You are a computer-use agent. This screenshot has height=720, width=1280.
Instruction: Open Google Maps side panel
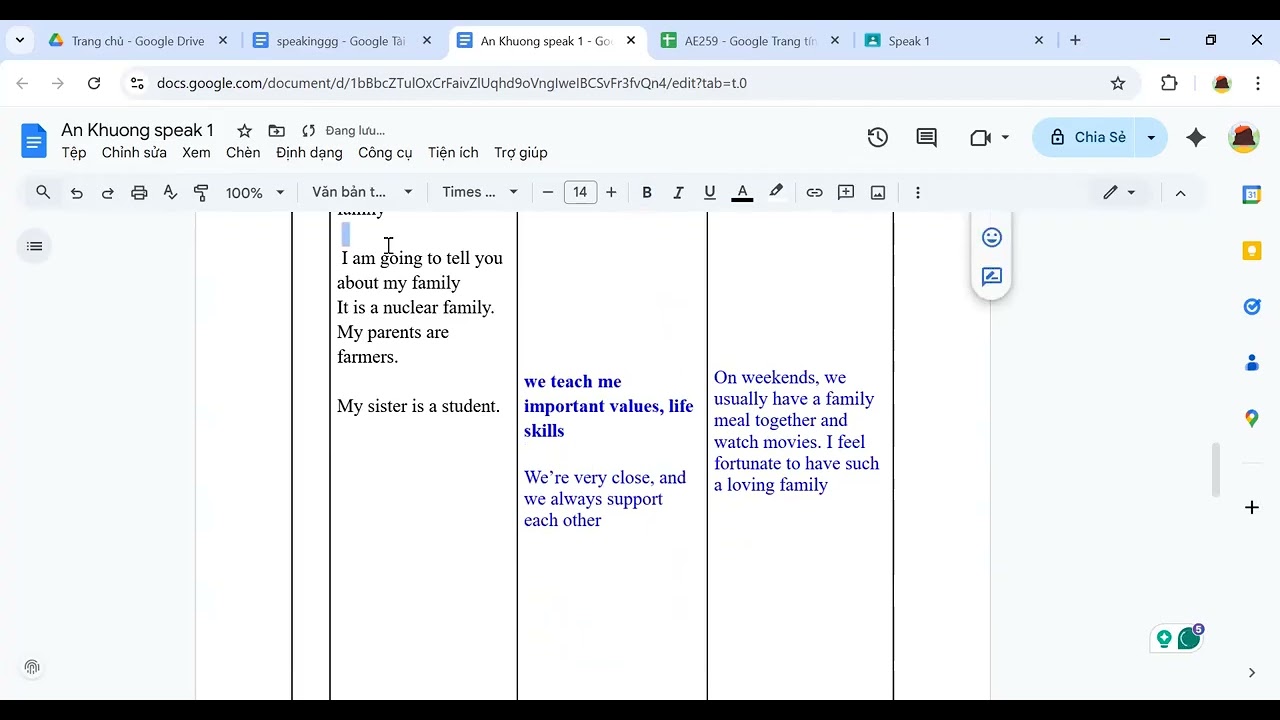(1252, 419)
